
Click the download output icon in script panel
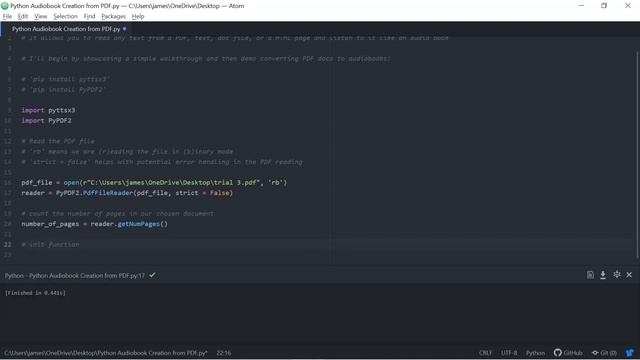click(603, 275)
